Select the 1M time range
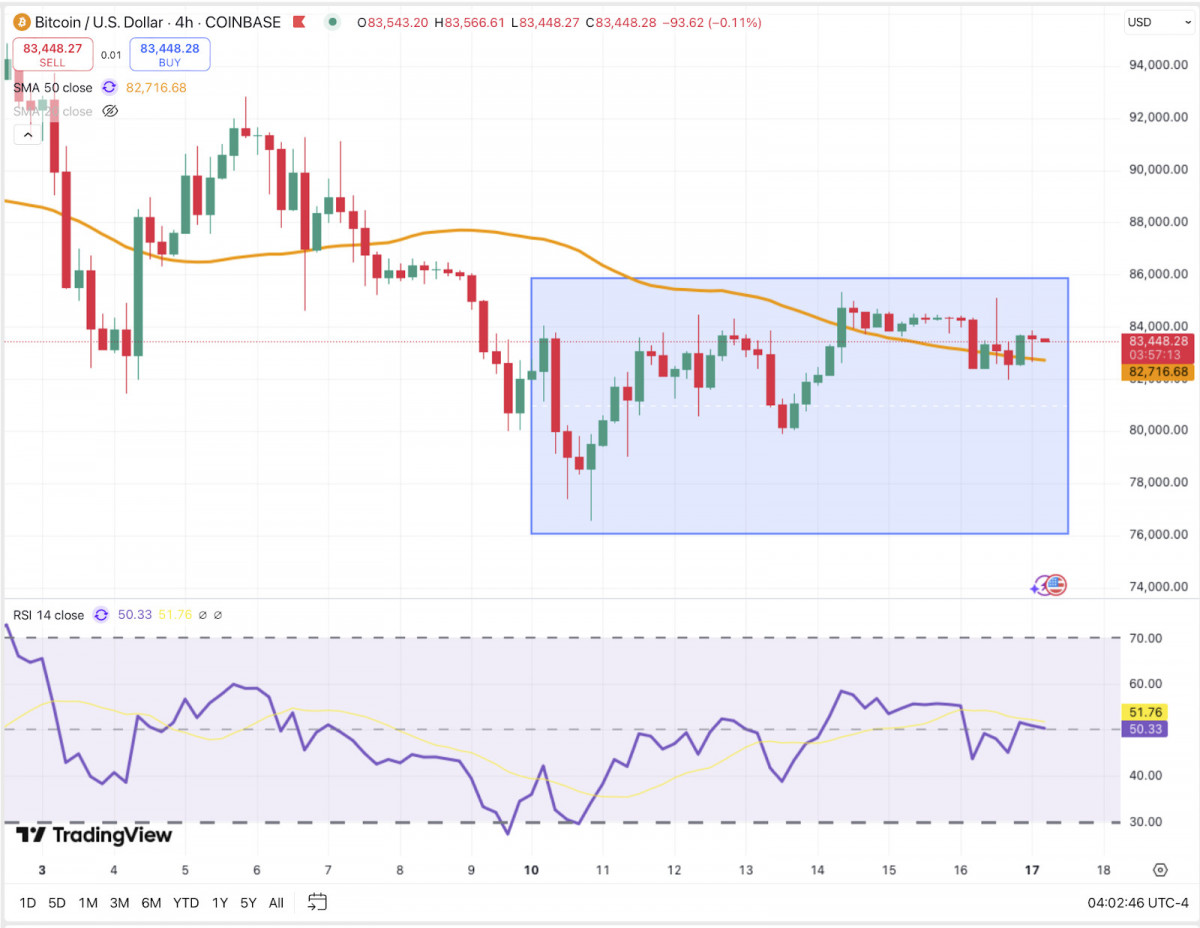Screen dimensions: 1200x928 88,903
